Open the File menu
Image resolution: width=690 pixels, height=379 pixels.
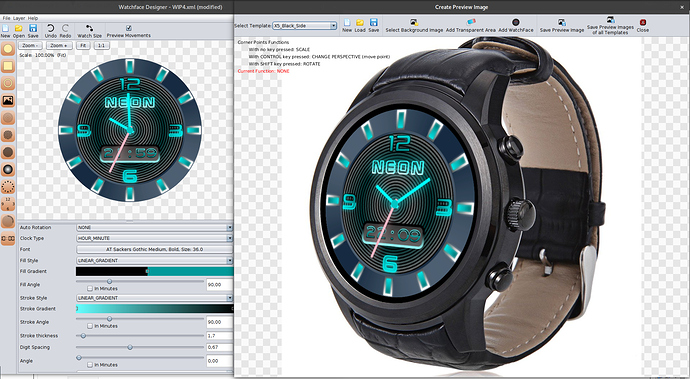[x=6, y=18]
